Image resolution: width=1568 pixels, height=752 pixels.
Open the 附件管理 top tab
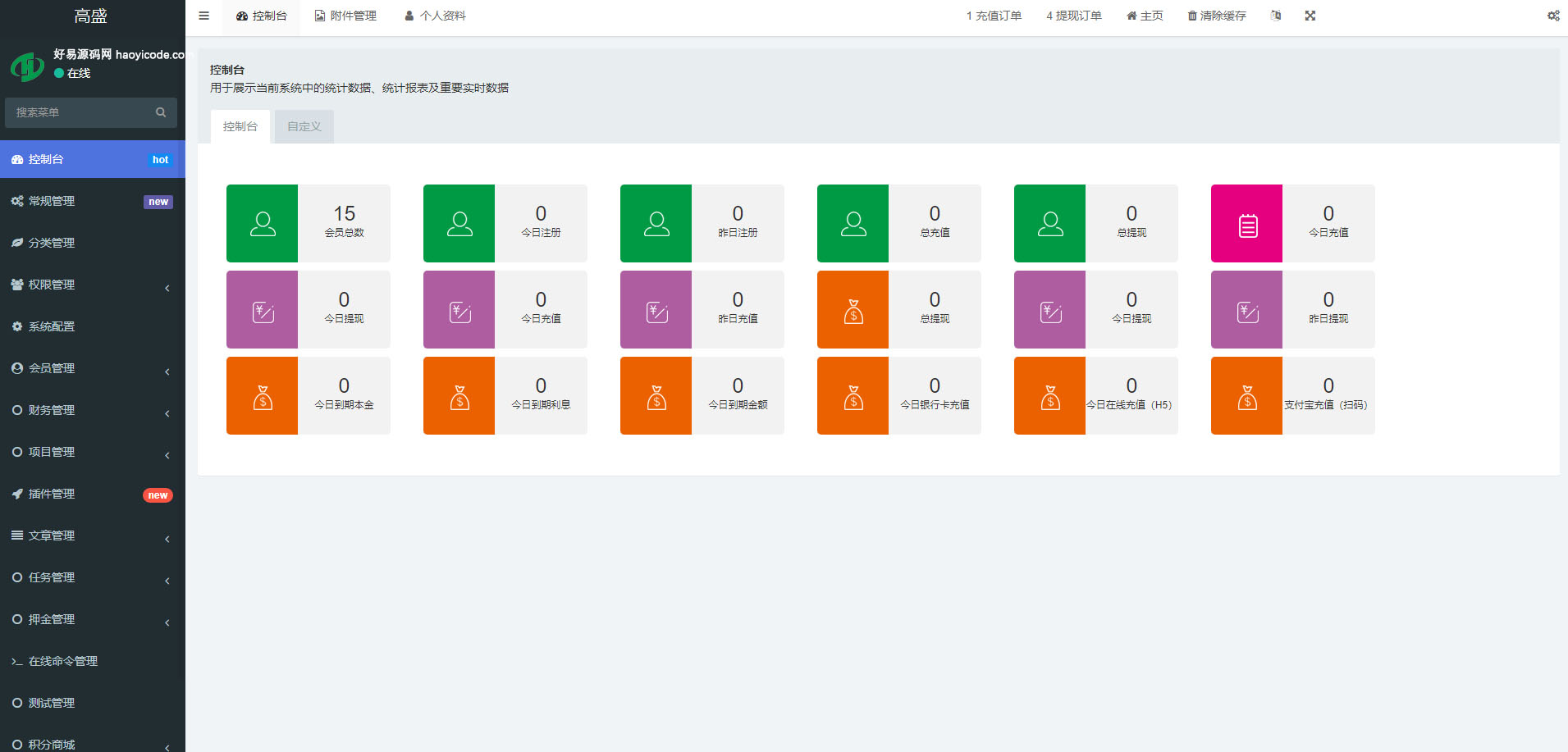pos(345,16)
